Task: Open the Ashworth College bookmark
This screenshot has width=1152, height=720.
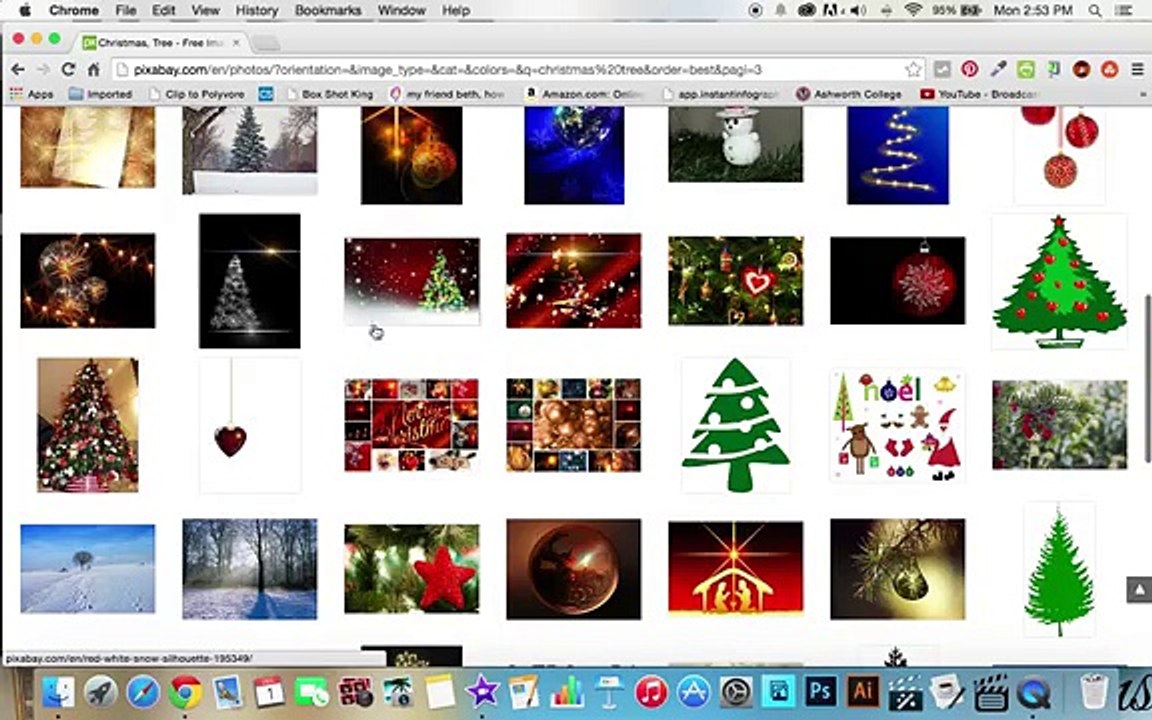Action: tap(849, 94)
